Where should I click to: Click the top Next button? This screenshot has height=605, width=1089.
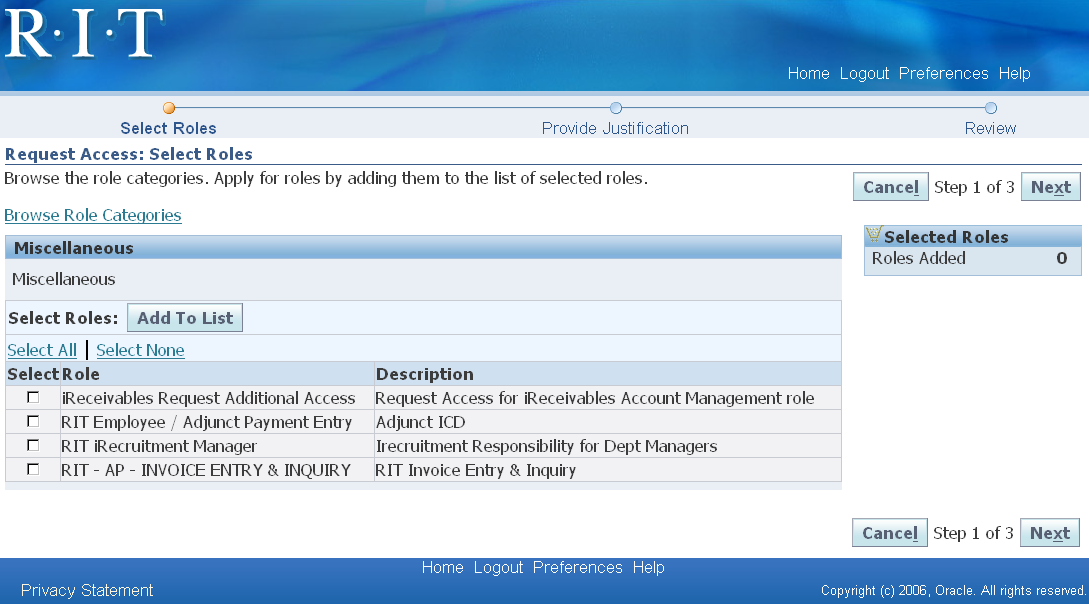point(1050,187)
